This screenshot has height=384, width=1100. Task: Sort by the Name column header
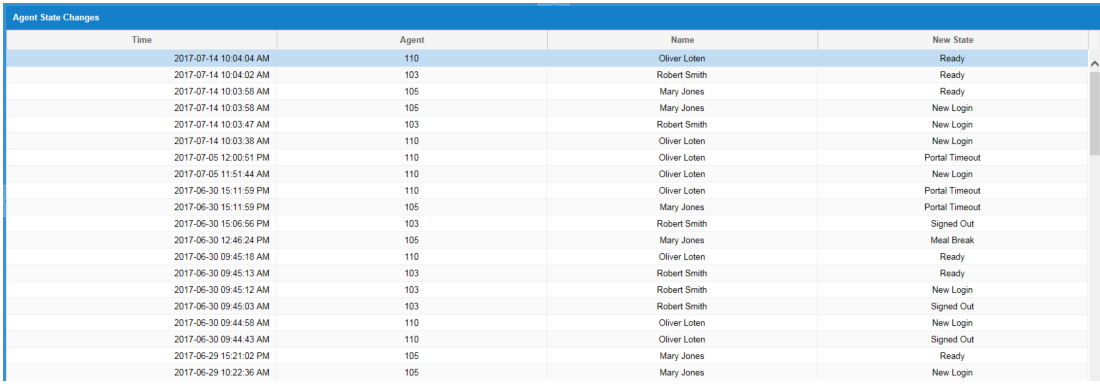point(683,40)
